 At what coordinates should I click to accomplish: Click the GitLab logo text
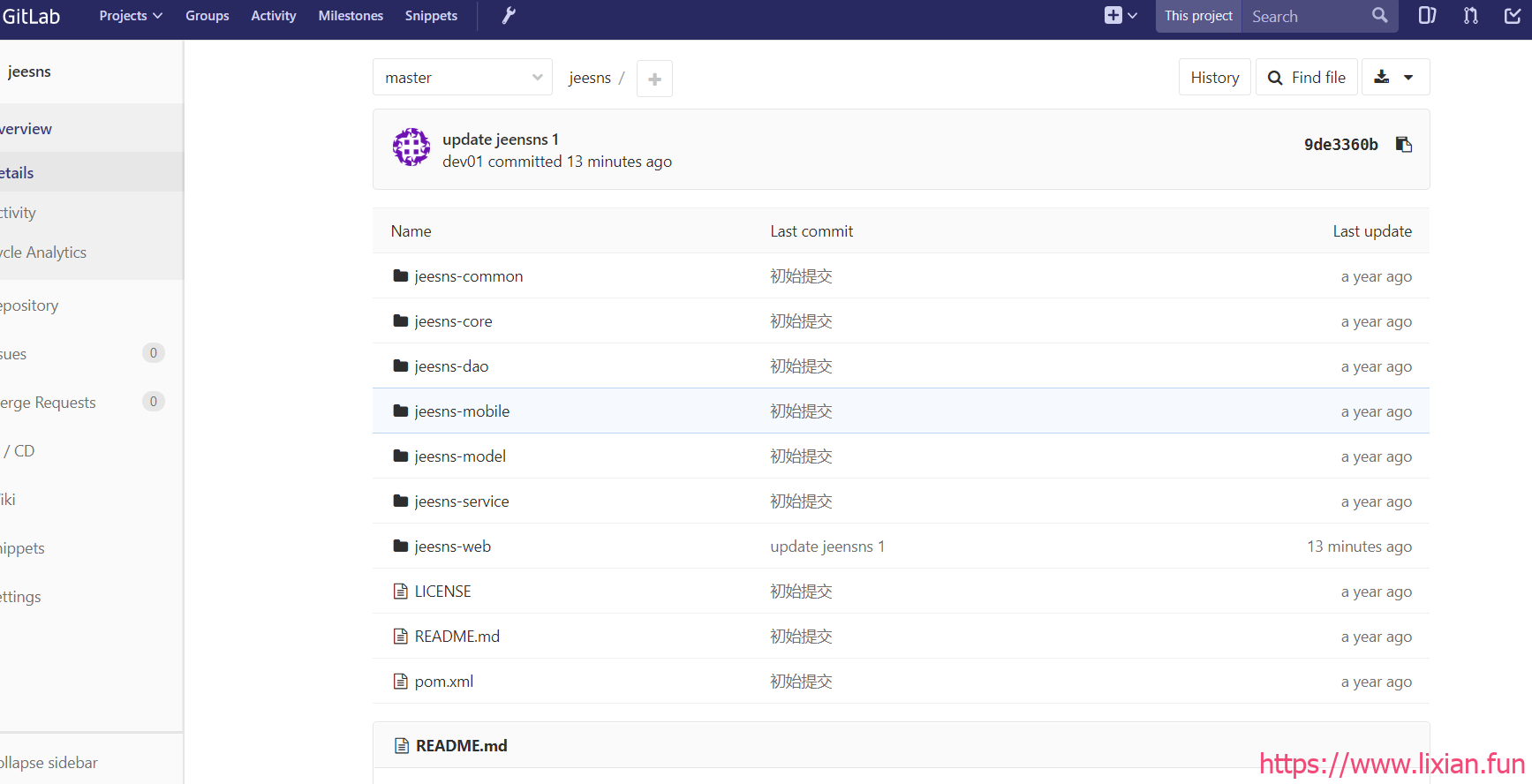pyautogui.click(x=31, y=16)
